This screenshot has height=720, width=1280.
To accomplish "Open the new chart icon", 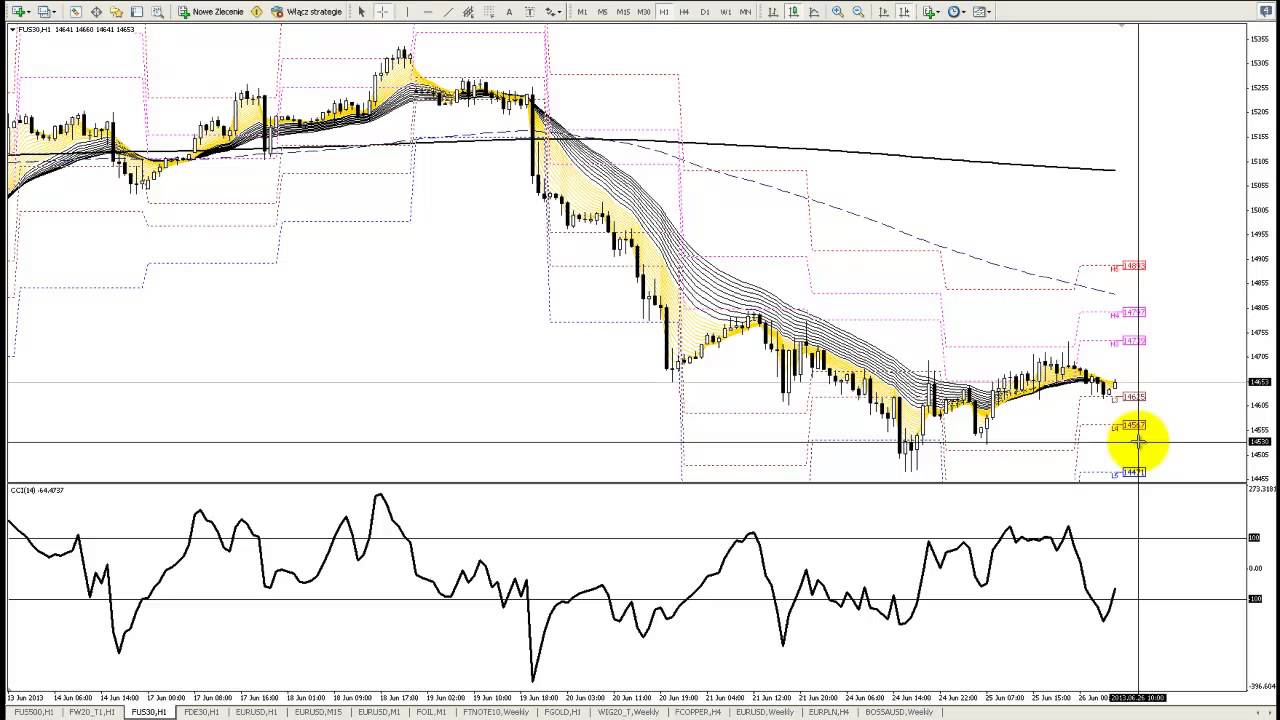I will (x=17, y=12).
